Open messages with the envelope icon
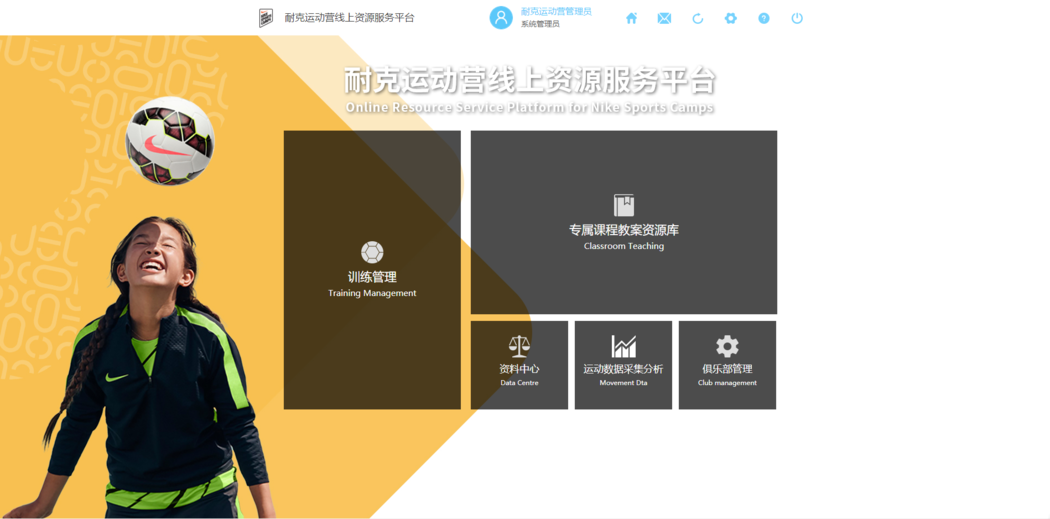Image resolution: width=1050 pixels, height=519 pixels. (x=664, y=19)
